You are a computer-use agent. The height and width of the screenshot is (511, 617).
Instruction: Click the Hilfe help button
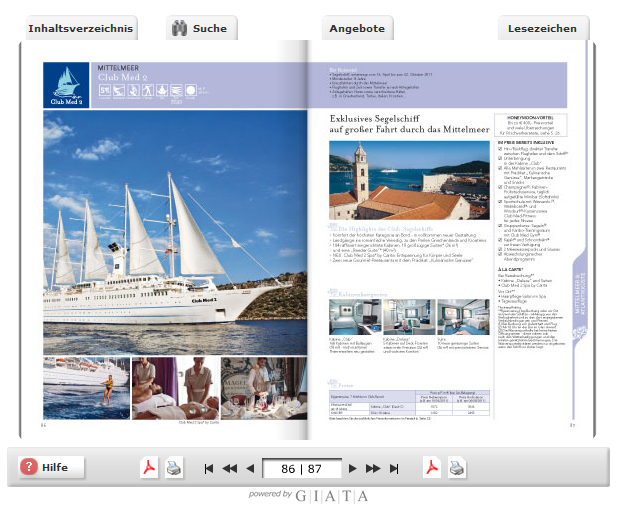pyautogui.click(x=52, y=467)
